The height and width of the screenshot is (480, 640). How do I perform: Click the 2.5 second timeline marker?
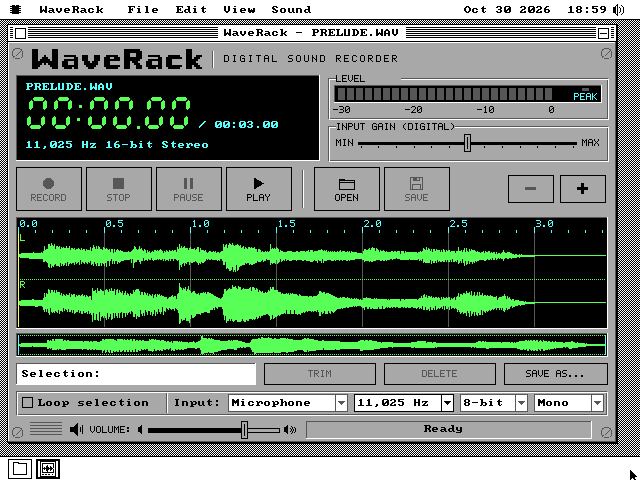459,224
